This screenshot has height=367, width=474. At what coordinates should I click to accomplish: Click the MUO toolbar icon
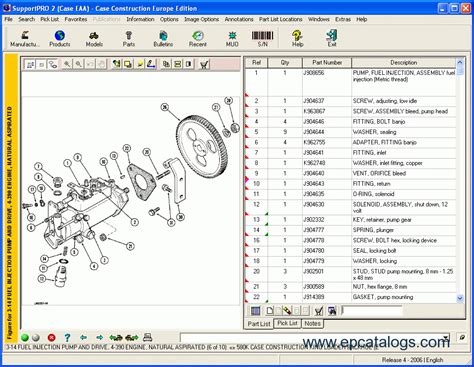click(232, 39)
